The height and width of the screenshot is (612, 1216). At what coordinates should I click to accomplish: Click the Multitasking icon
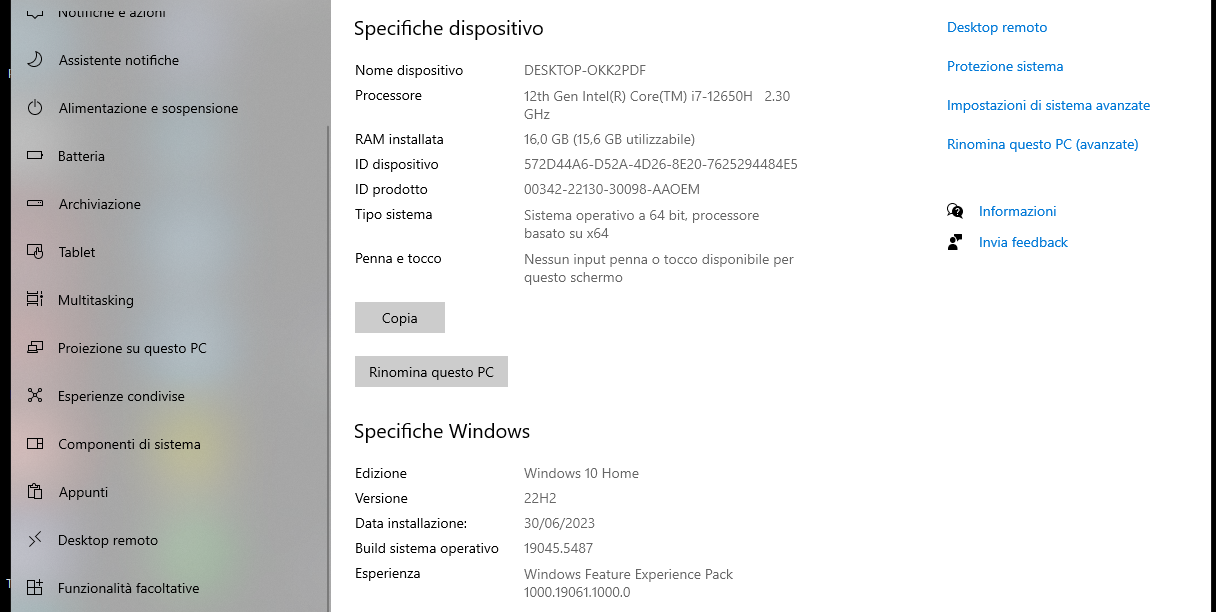[35, 300]
